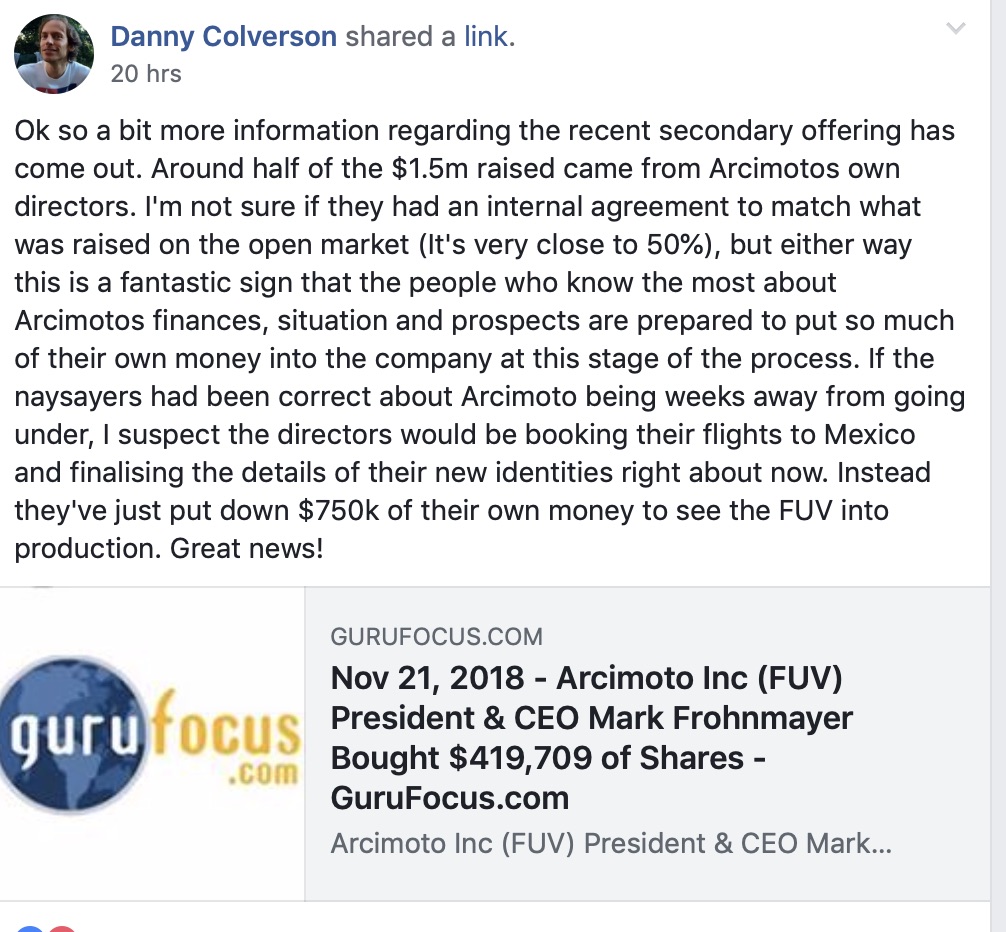Click the GURUFOCUS.COM source label
Screen dimensions: 1006x932
pos(436,636)
